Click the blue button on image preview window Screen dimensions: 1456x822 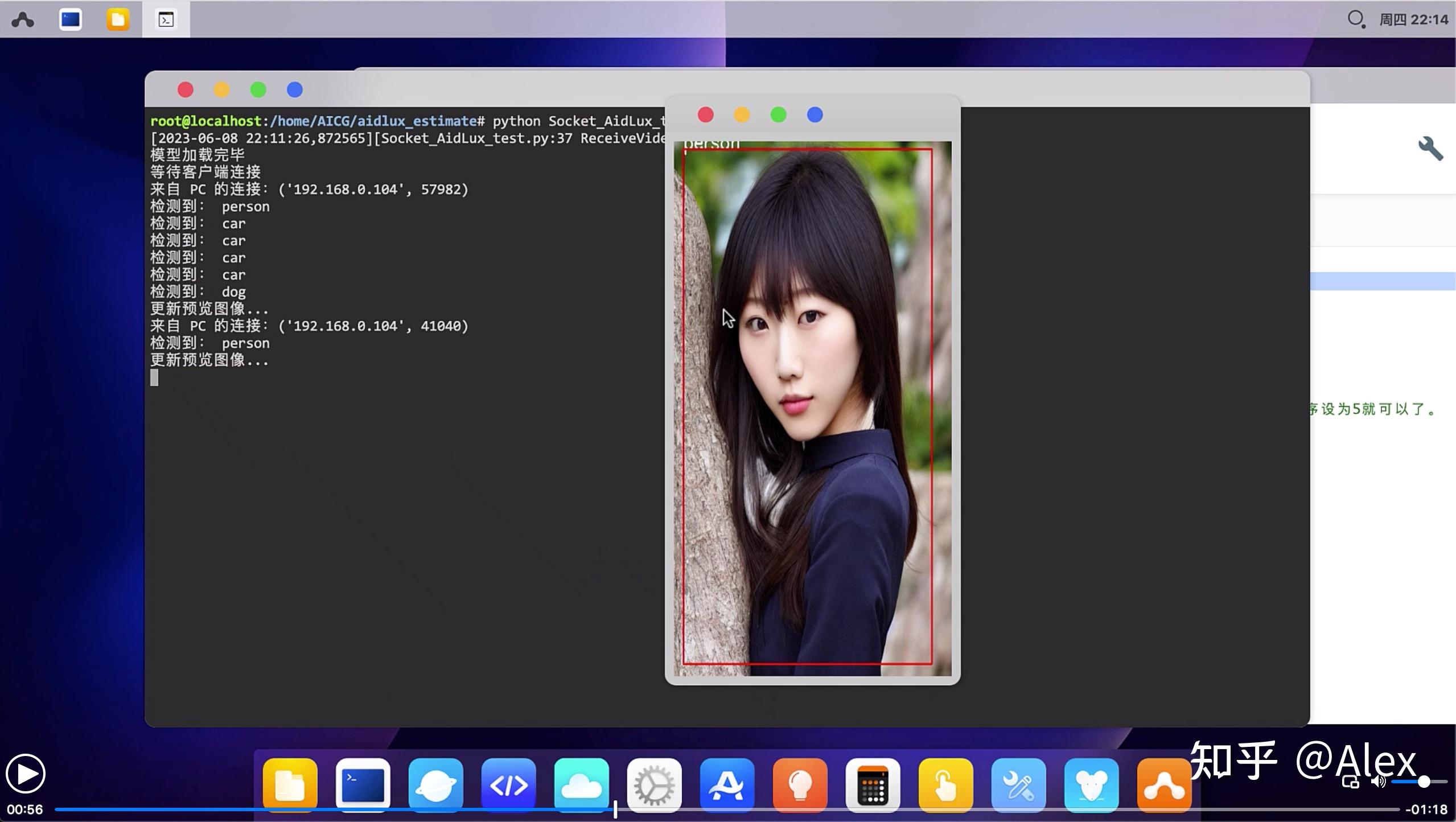[815, 115]
